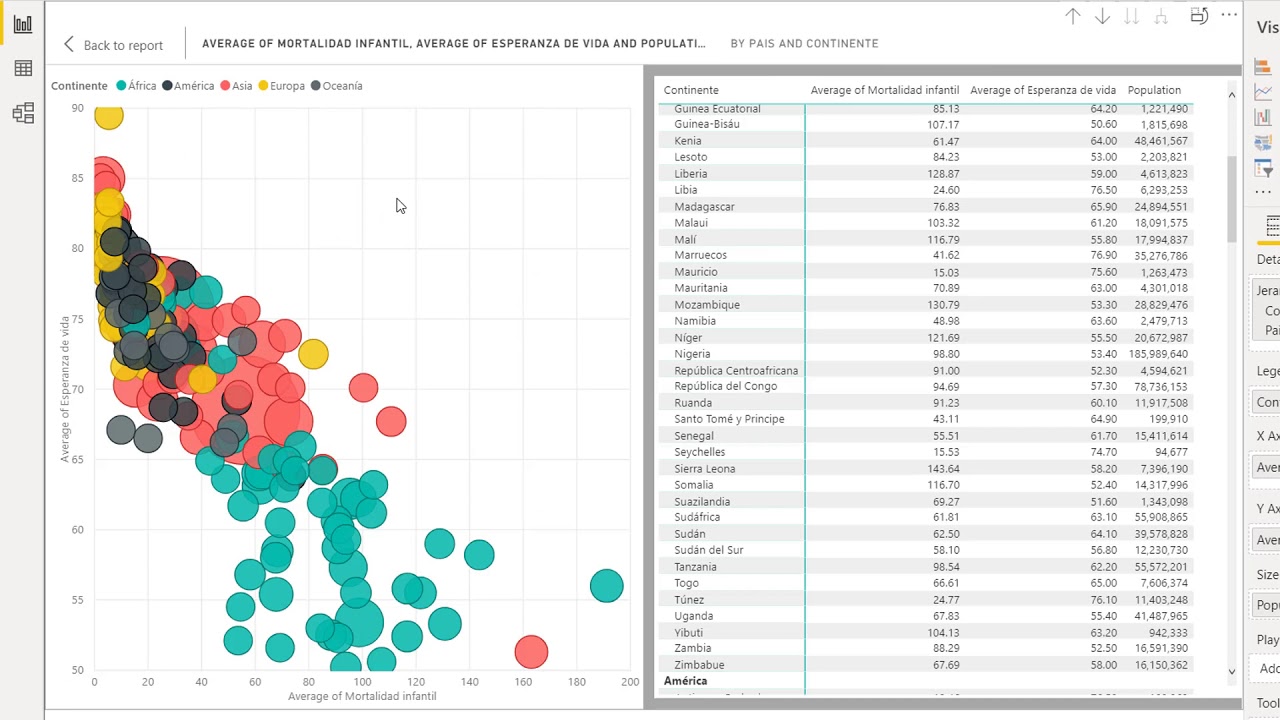The width and height of the screenshot is (1280, 720).
Task: Select stacked bar chart visualization icon
Action: 1262,67
